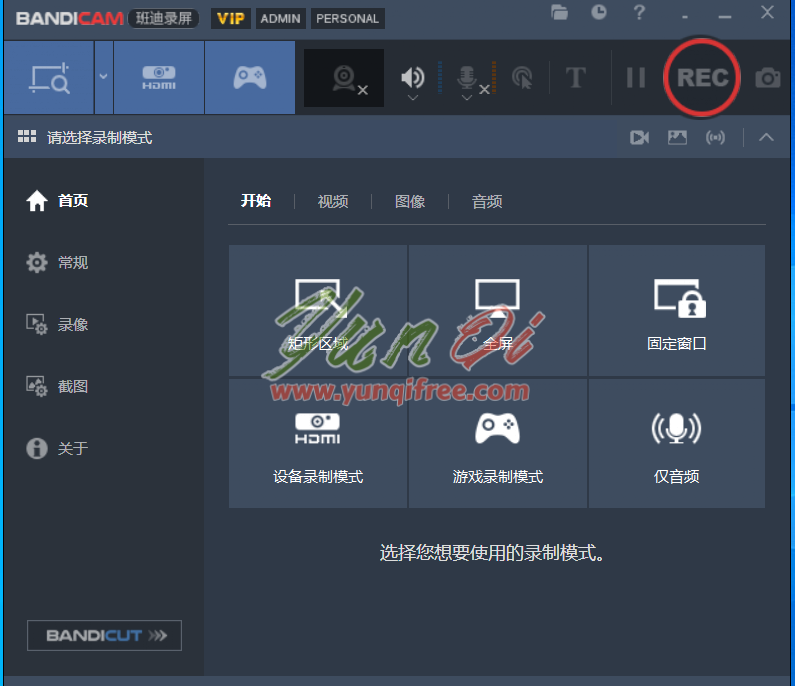The height and width of the screenshot is (686, 795).
Task: Toggle the microphone recording icon
Action: click(x=467, y=77)
